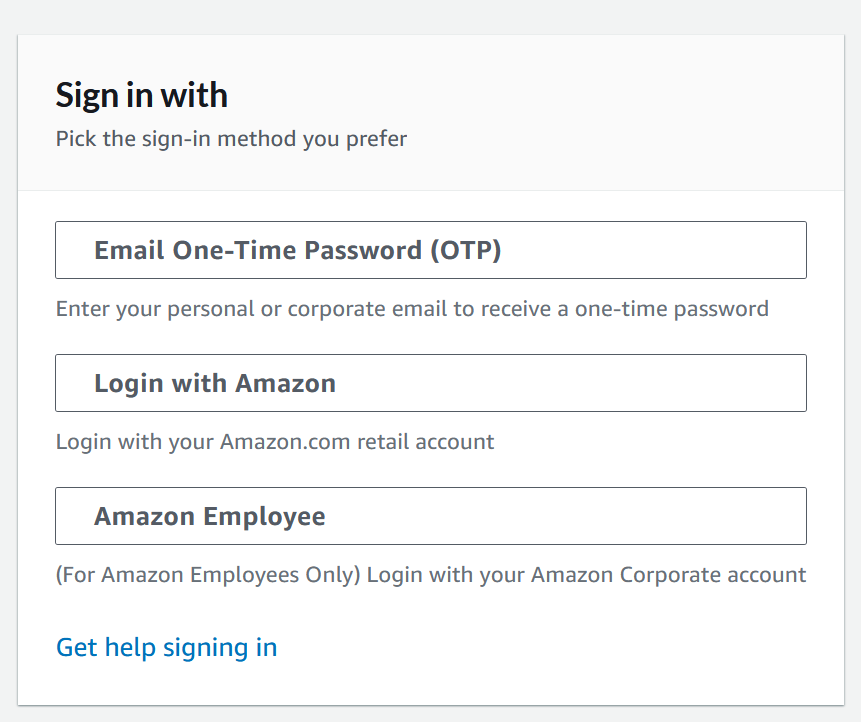The width and height of the screenshot is (861, 722).
Task: Open the Get help signing in link
Action: (166, 647)
